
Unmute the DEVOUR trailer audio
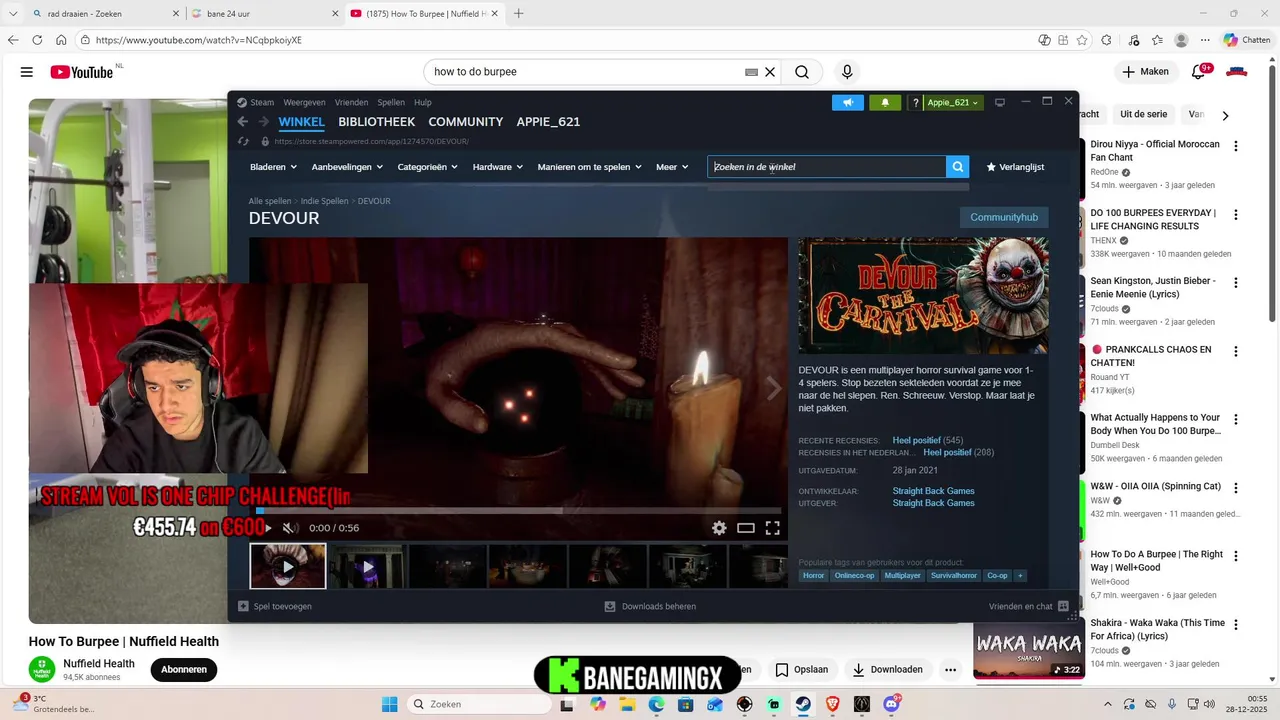pyautogui.click(x=289, y=528)
